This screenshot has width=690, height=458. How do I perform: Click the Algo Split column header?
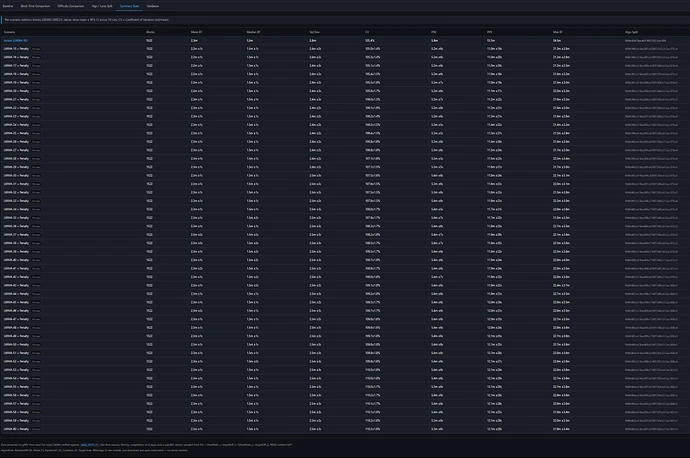coord(631,32)
